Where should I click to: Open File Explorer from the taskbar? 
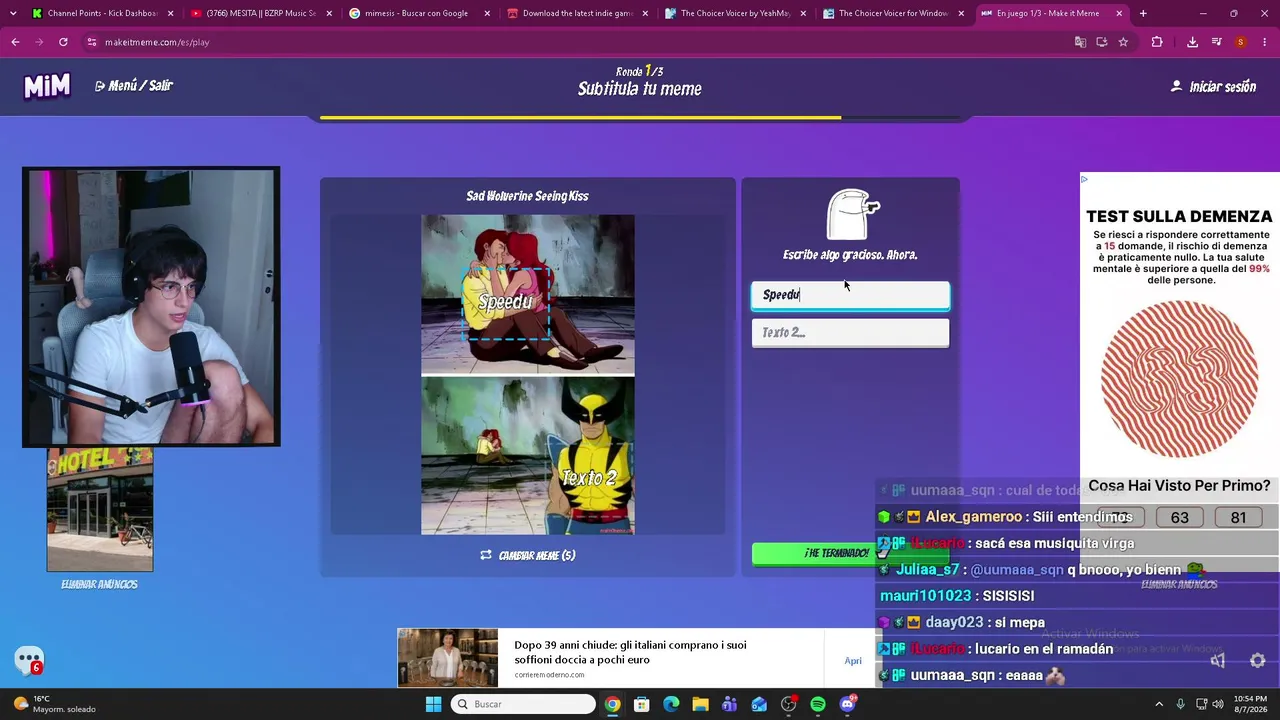pos(700,704)
